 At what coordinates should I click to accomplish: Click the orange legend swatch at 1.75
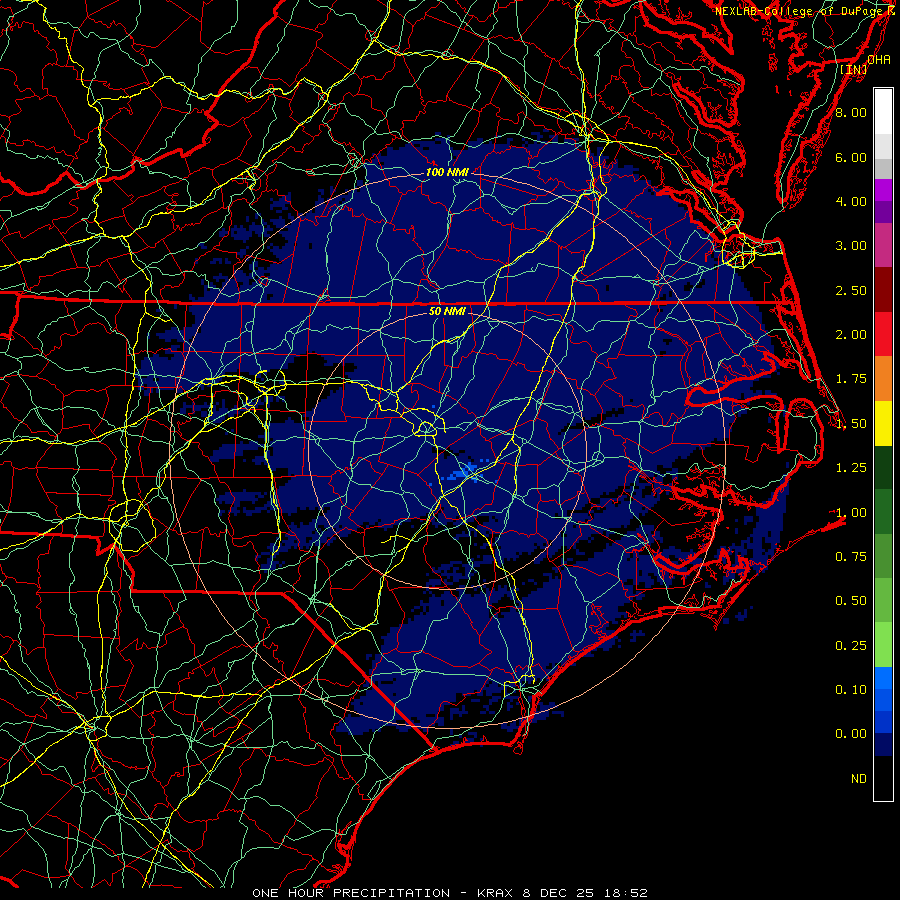point(883,379)
